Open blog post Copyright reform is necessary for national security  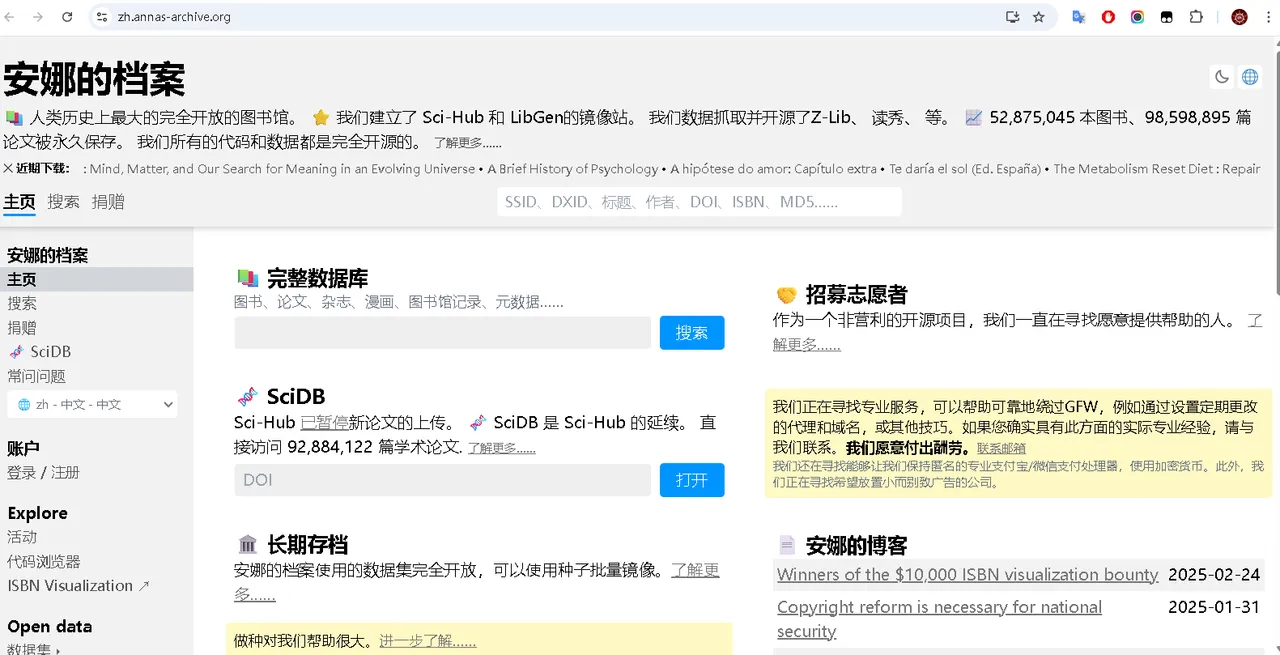[x=939, y=619]
